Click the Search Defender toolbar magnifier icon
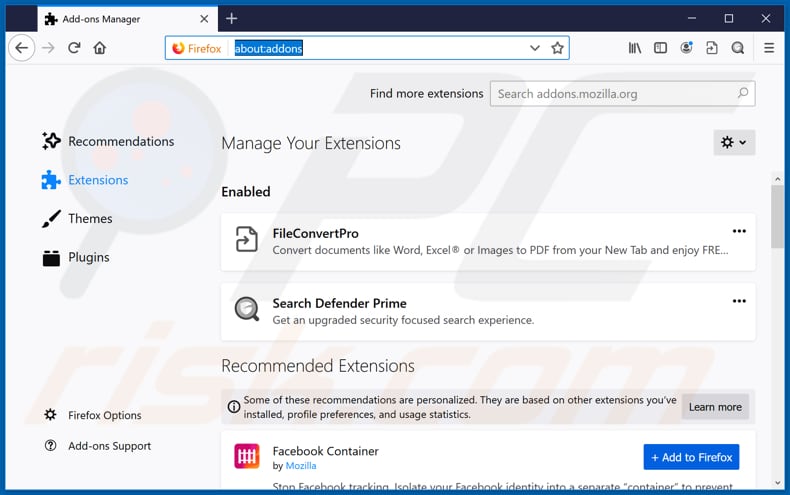Image resolution: width=790 pixels, height=495 pixels. (x=738, y=48)
